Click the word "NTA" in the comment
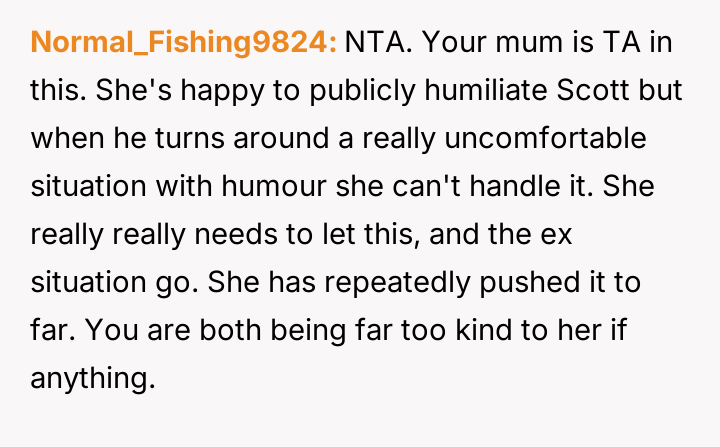720x447 pixels. (x=373, y=44)
